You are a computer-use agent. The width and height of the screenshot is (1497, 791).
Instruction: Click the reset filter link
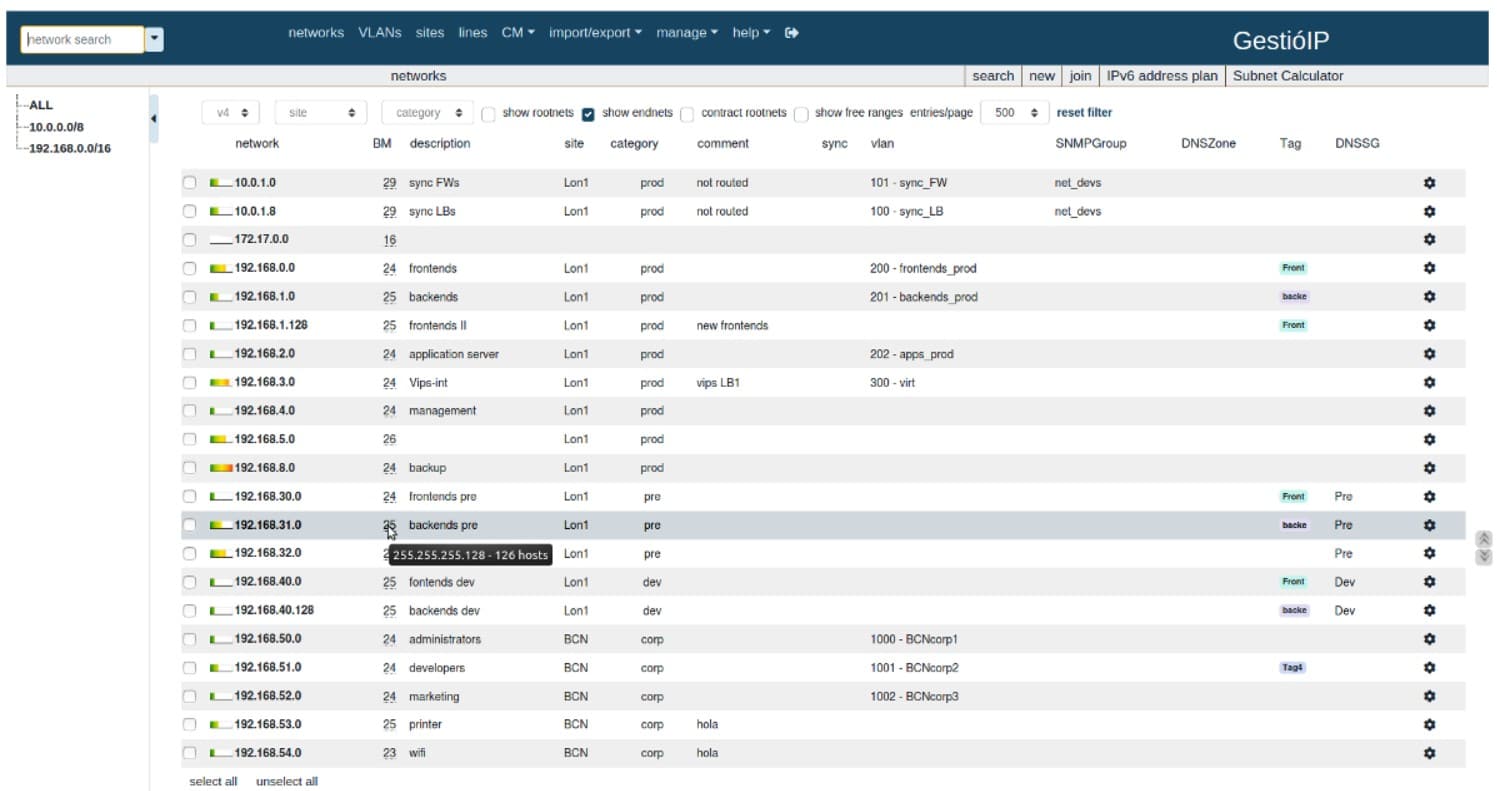pos(1083,112)
